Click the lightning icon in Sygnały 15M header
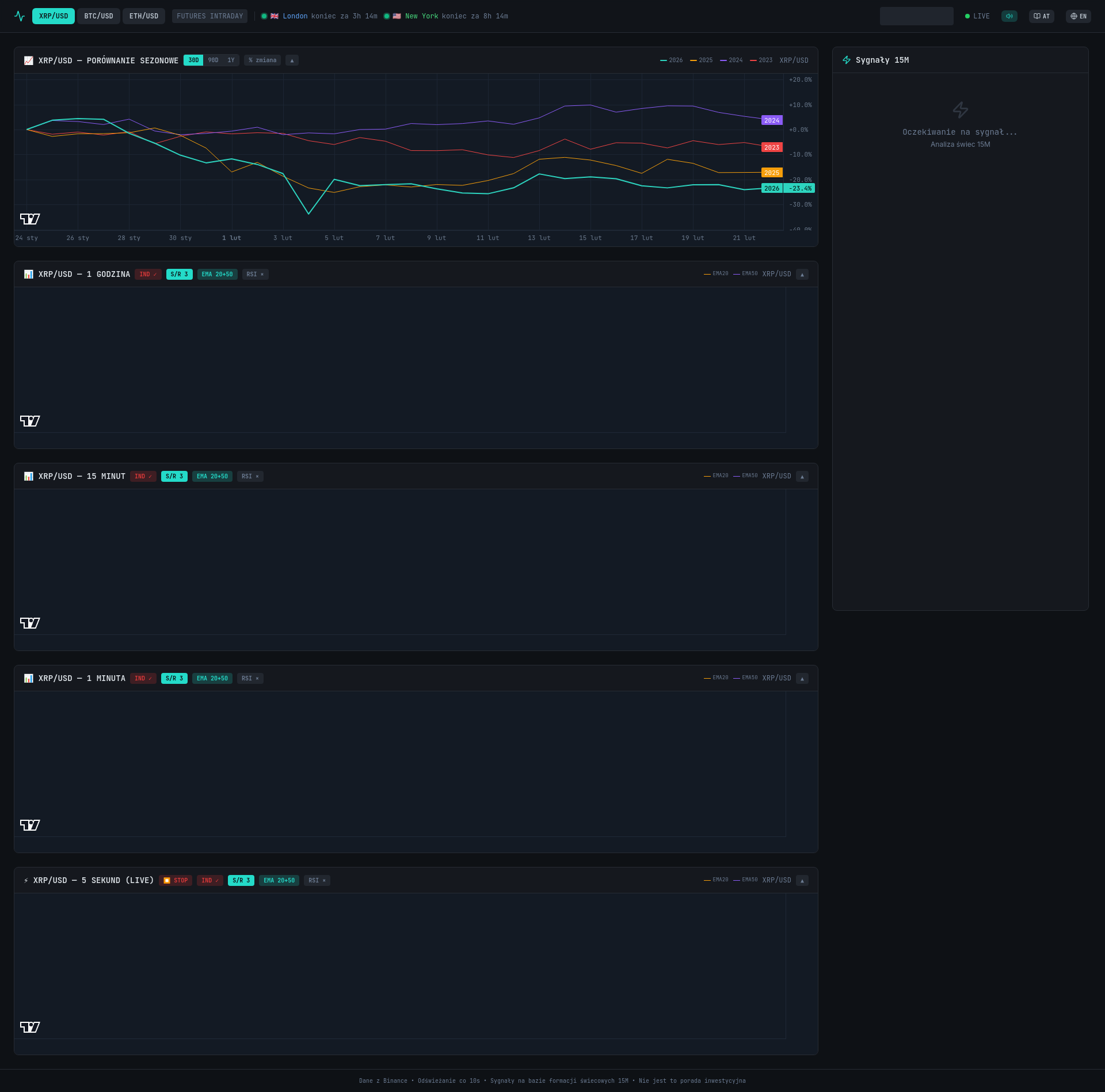Screen dimensions: 1105x1092 click(846, 60)
